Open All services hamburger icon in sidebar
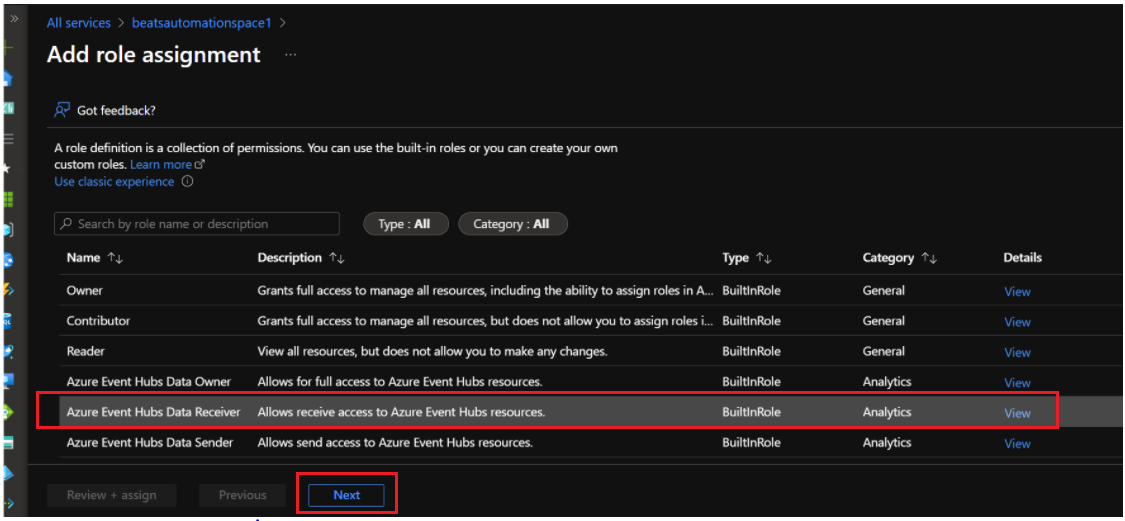1125x521 pixels. (8, 137)
